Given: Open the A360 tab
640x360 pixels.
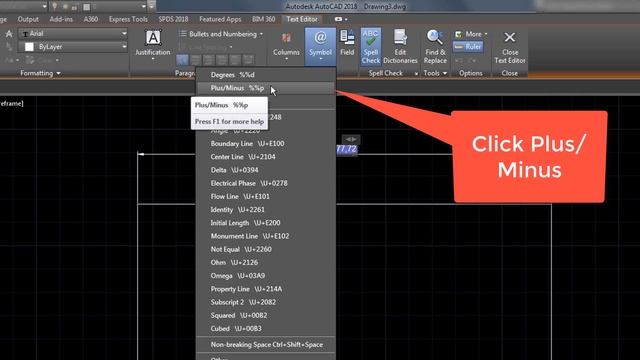Looking at the screenshot, I should click(91, 19).
